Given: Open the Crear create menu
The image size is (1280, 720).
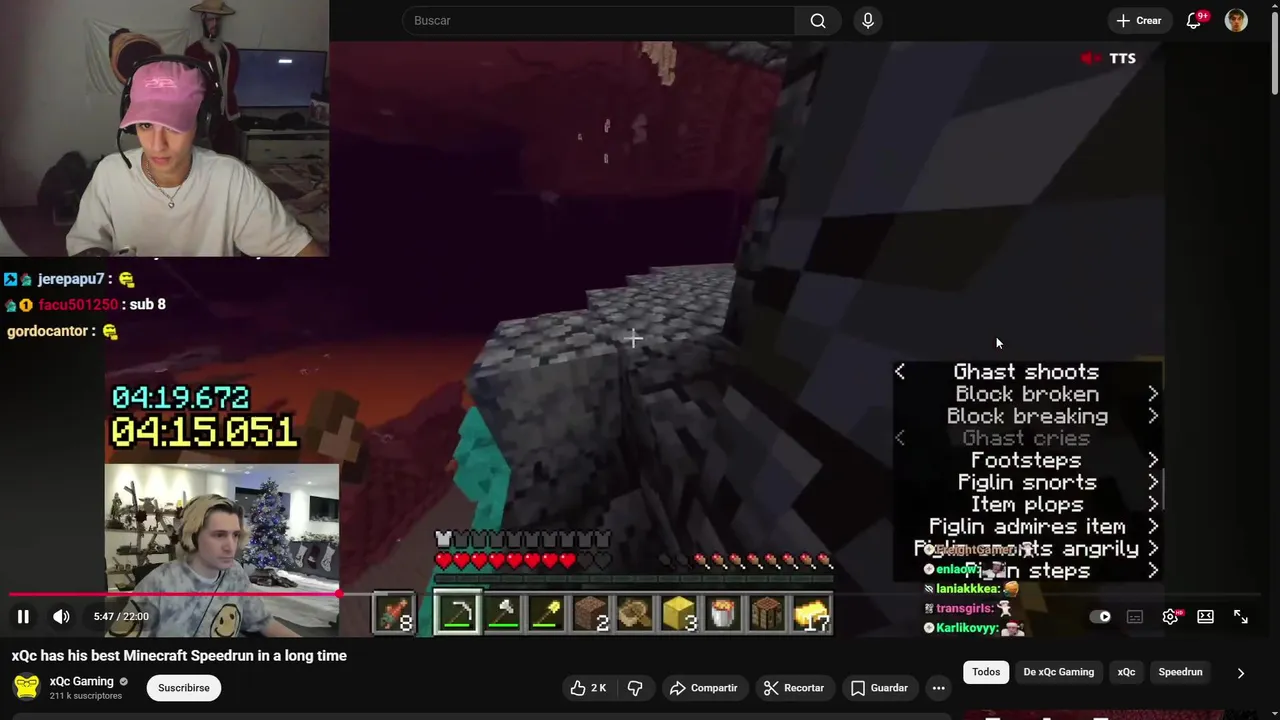Looking at the screenshot, I should [x=1139, y=21].
